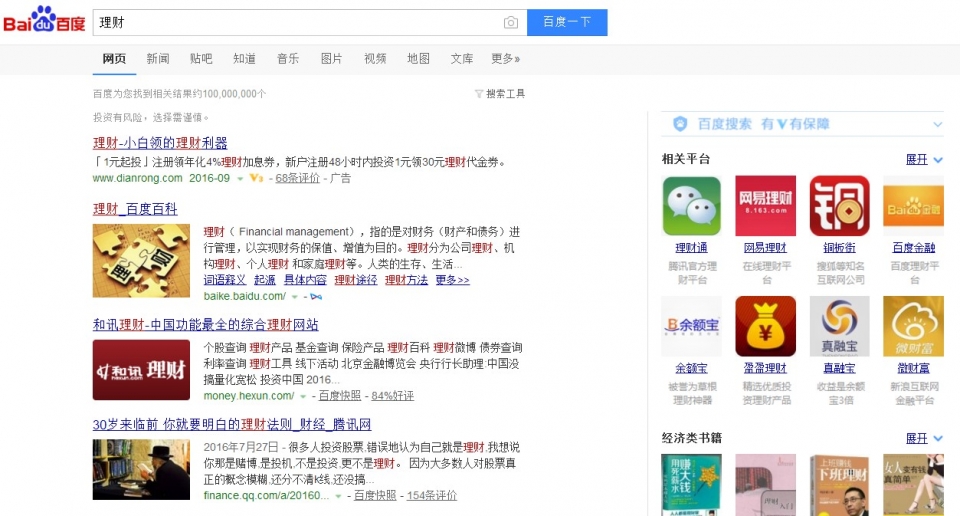The image size is (960, 516).
Task: Click the 铜板街 coin icon
Action: (839, 206)
